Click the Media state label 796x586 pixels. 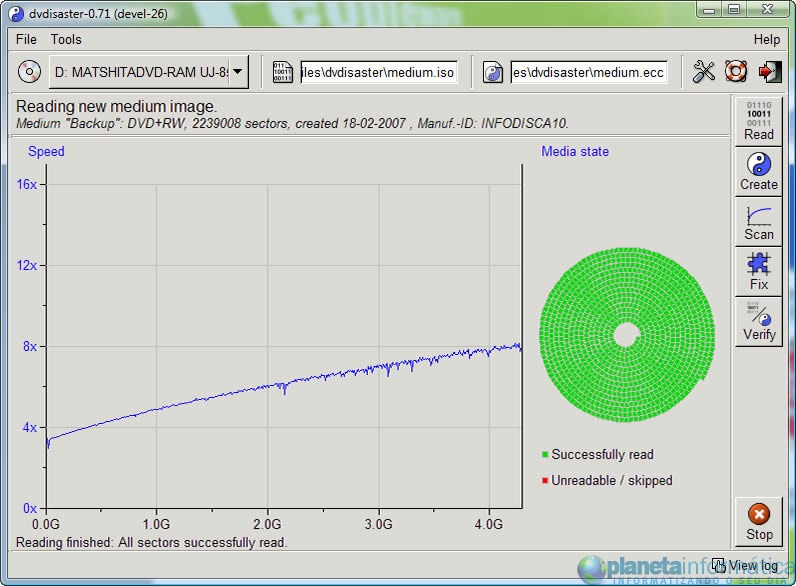(575, 151)
